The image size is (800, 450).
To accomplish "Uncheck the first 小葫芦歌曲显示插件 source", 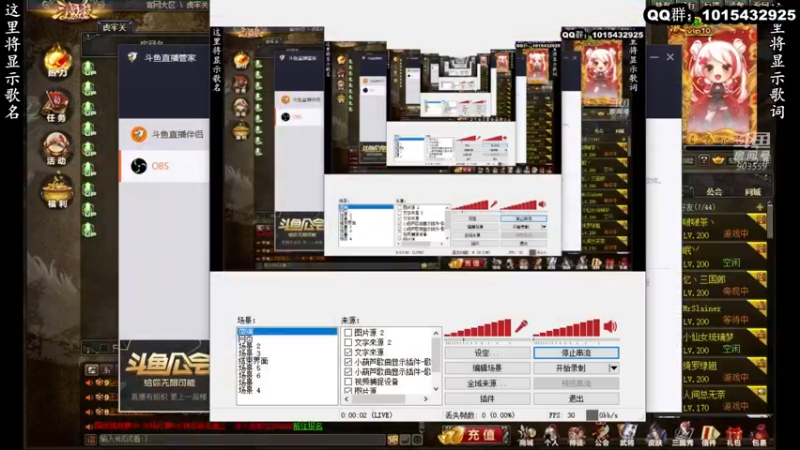I will coord(348,362).
